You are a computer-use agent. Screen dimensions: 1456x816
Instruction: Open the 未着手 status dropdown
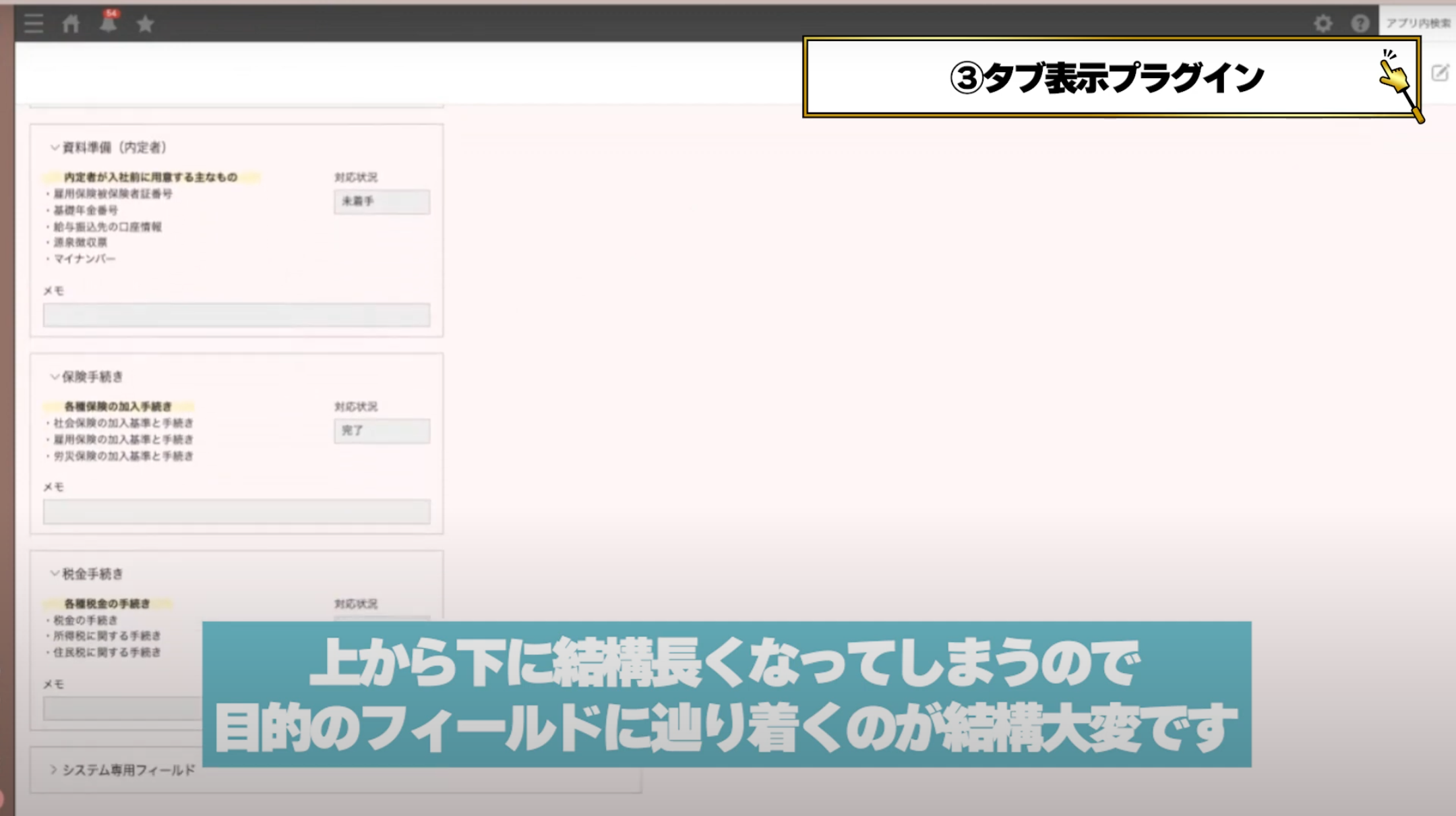[x=382, y=202]
